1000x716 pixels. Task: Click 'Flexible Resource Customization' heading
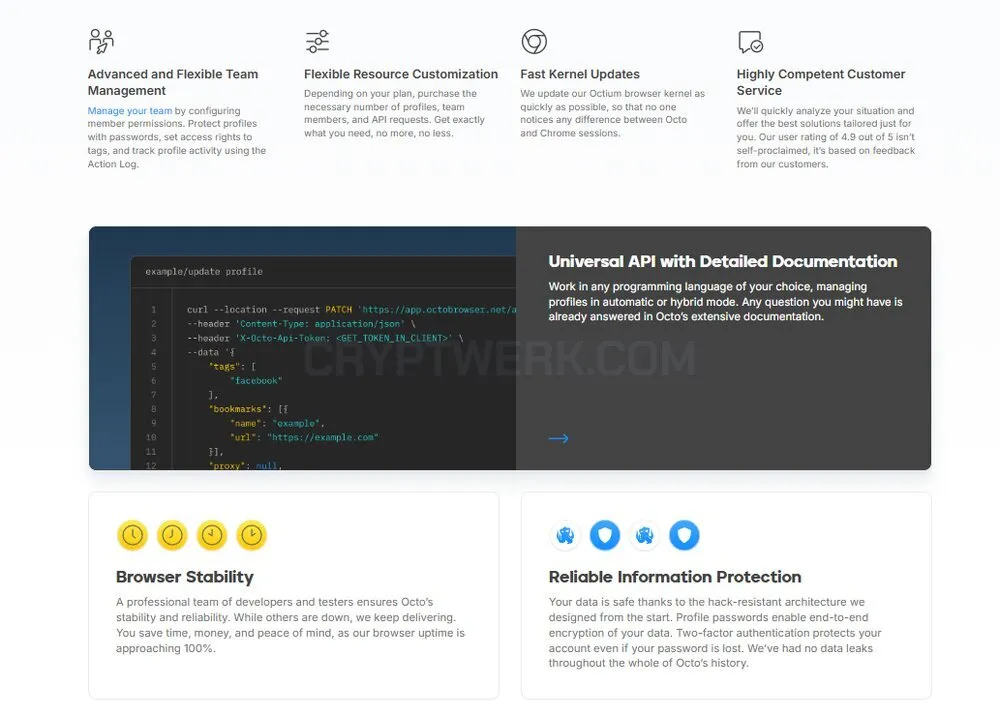point(401,74)
